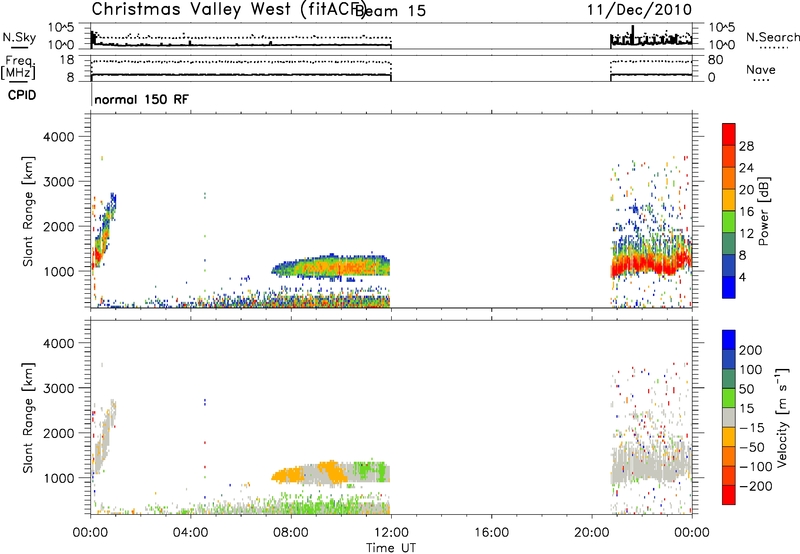Click the '-50' label on Velocity color bar
Screen dimensions: 800x554
tap(752, 447)
